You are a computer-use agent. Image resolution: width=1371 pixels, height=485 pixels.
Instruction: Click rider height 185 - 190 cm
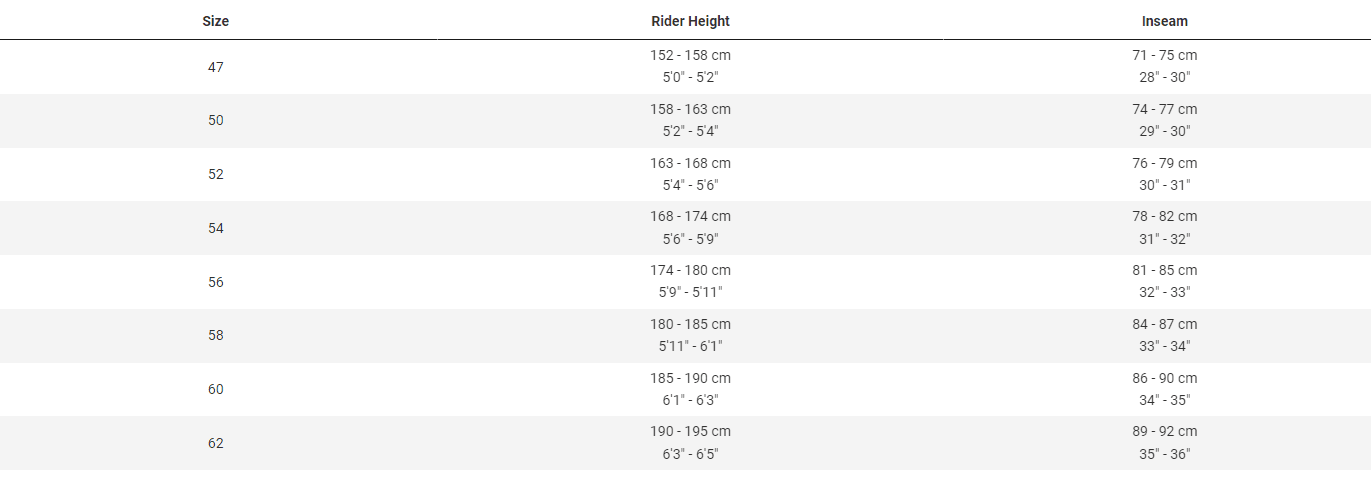(x=690, y=378)
